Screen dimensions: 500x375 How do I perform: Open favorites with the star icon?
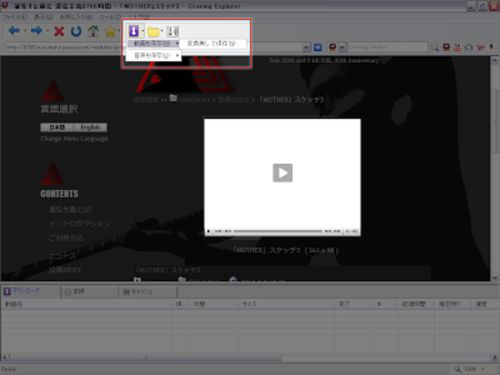click(x=110, y=32)
